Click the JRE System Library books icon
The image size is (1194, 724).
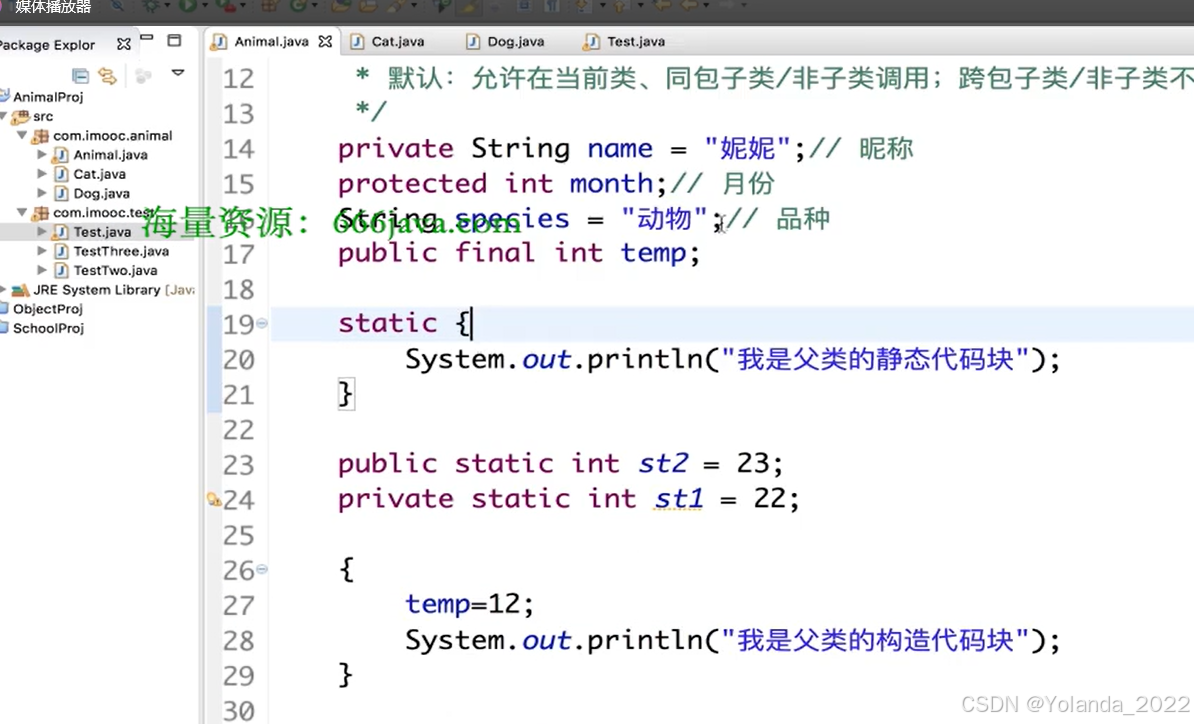pyautogui.click(x=21, y=290)
